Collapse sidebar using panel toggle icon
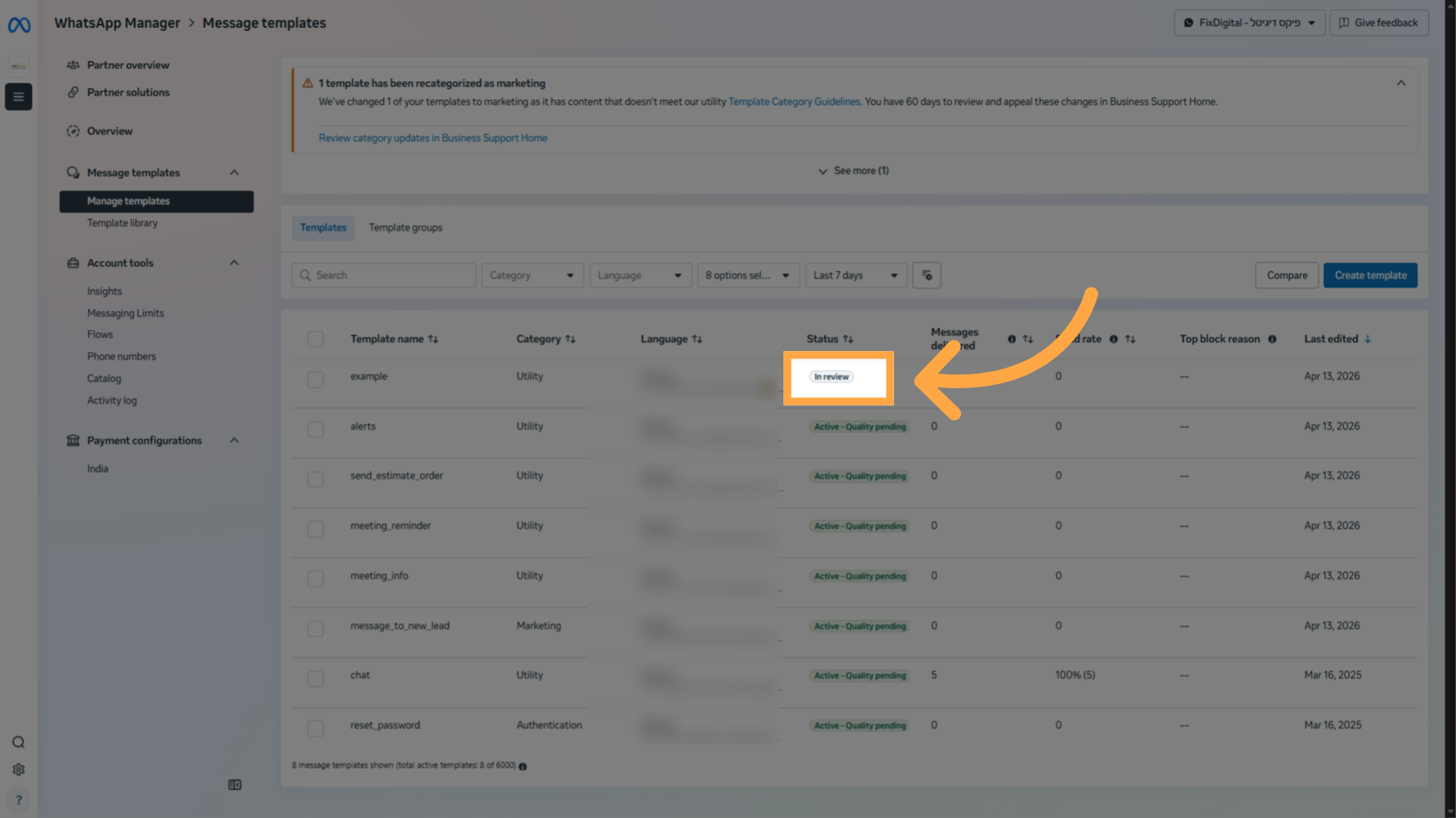Viewport: 1456px width, 818px height. (x=235, y=785)
